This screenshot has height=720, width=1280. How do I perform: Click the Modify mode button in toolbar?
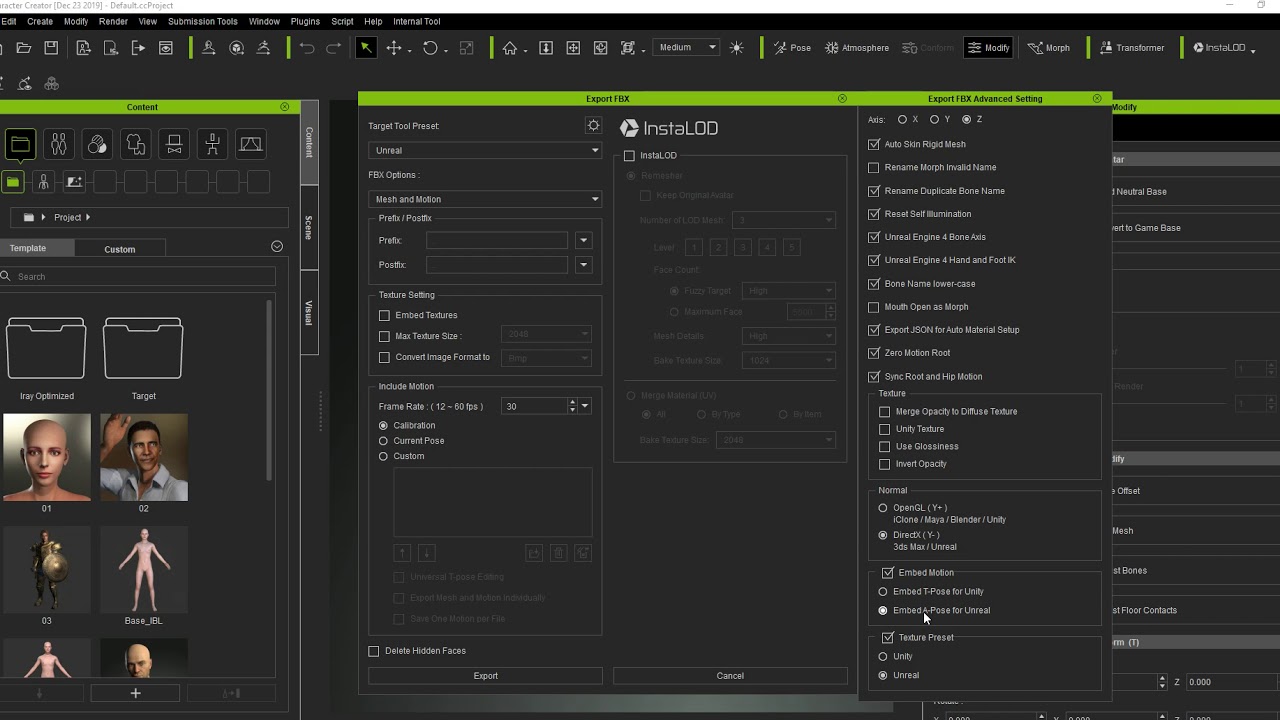[x=988, y=47]
